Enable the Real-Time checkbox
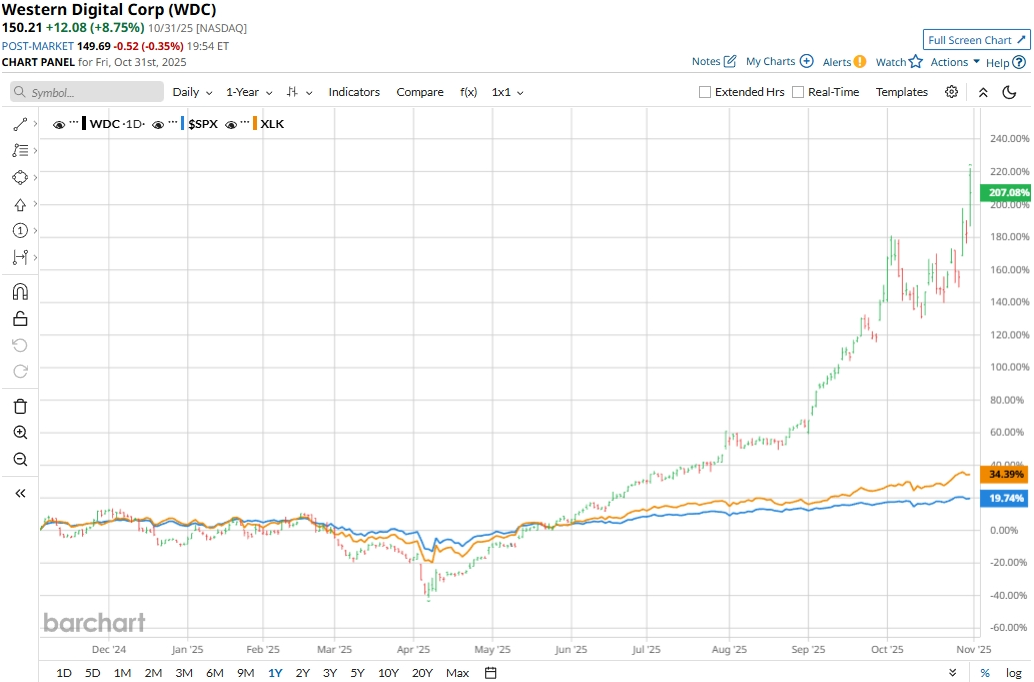 point(797,92)
